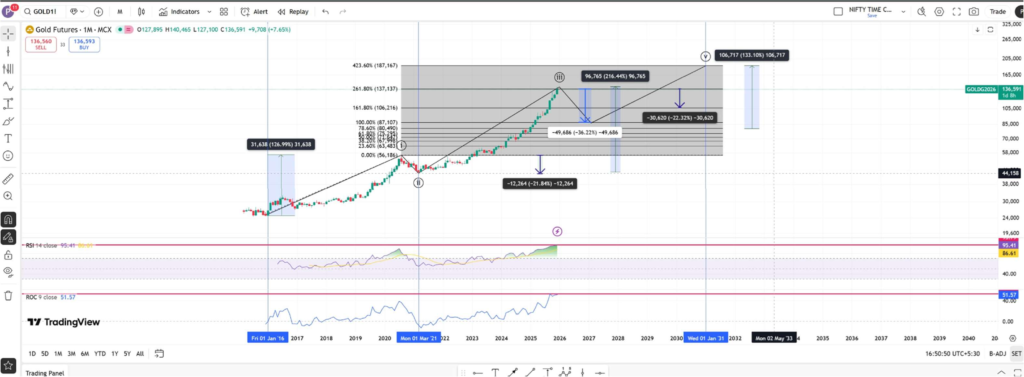Click the Trade button
The width and height of the screenshot is (1024, 377).
pos(997,12)
